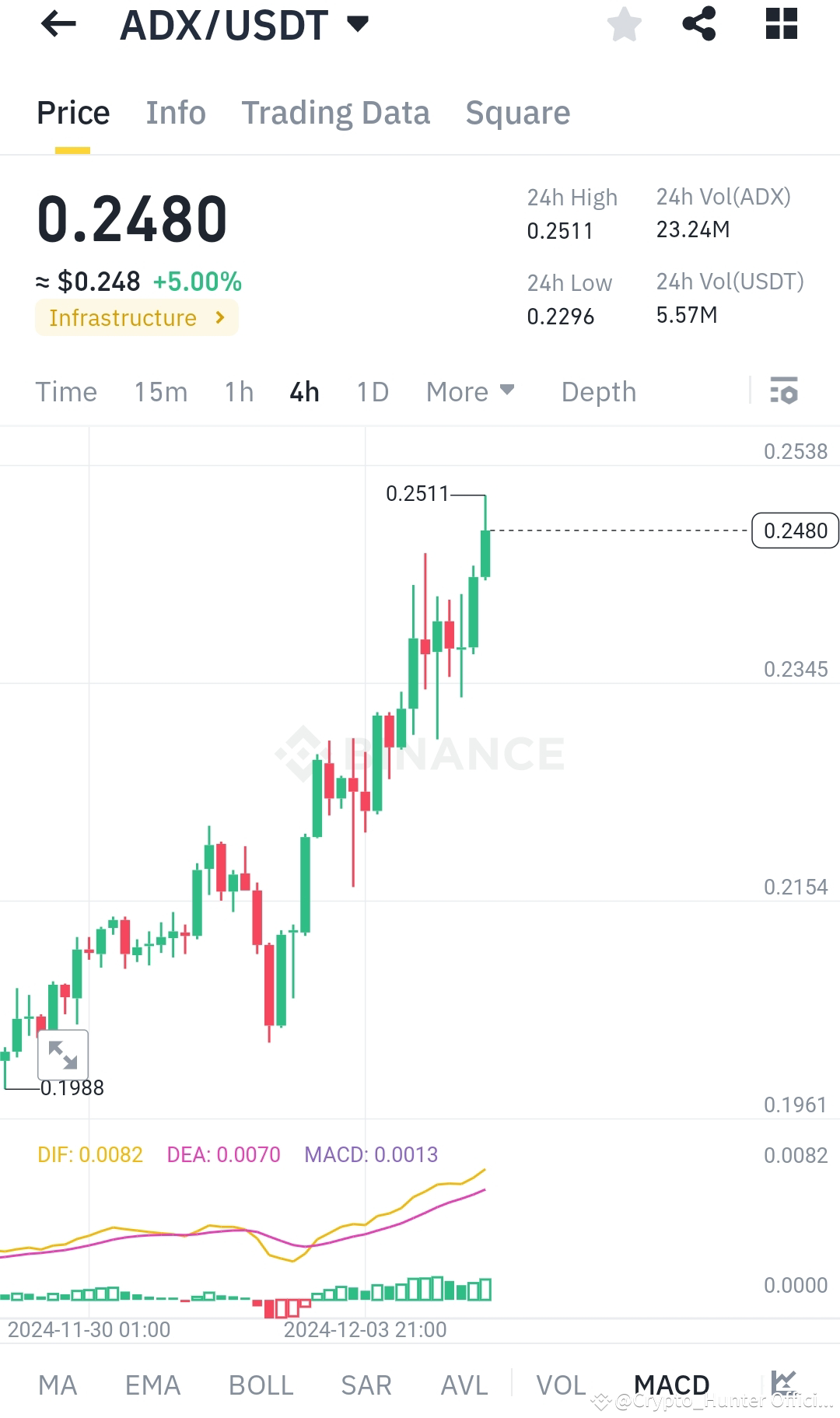
Task: Toggle the VOL indicator on
Action: coord(560,1385)
